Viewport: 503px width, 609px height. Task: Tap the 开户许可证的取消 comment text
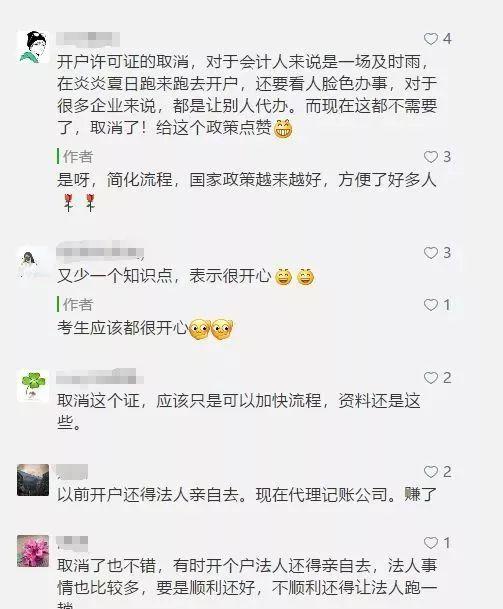point(247,95)
